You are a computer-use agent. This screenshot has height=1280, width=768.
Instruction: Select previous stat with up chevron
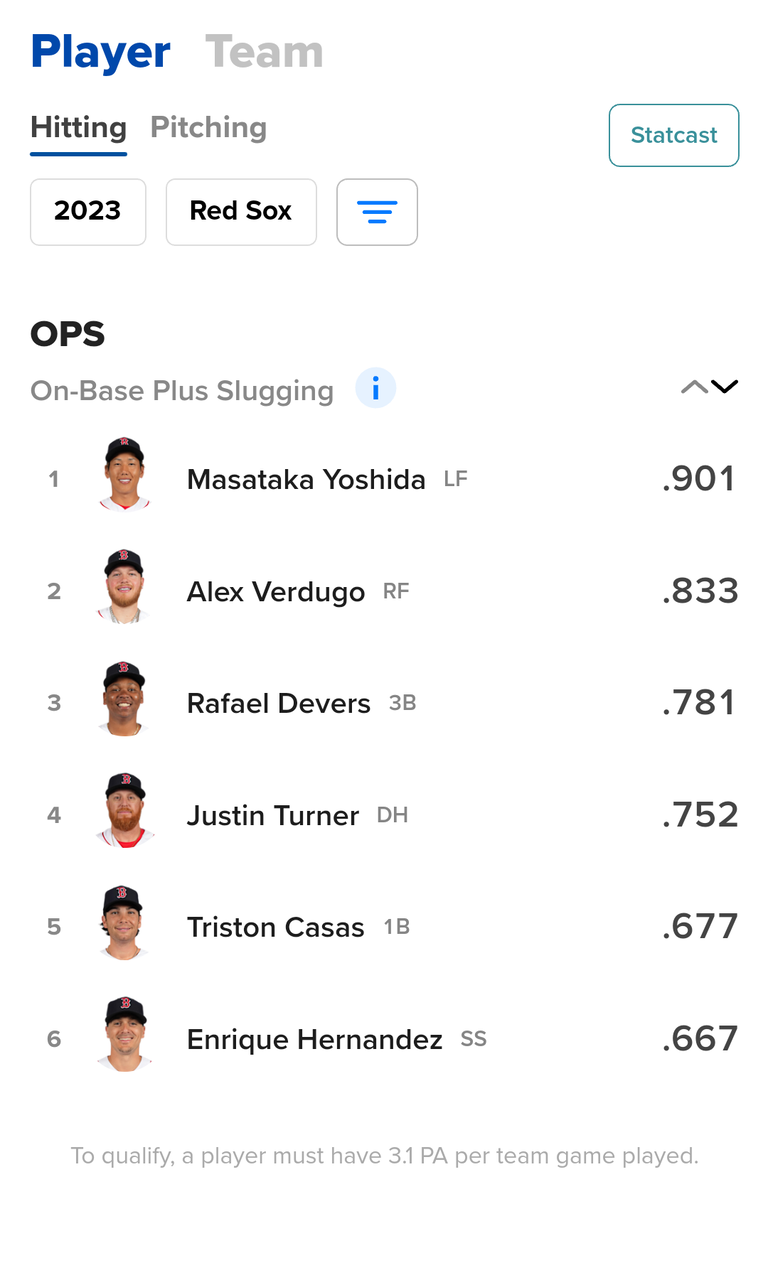693,387
